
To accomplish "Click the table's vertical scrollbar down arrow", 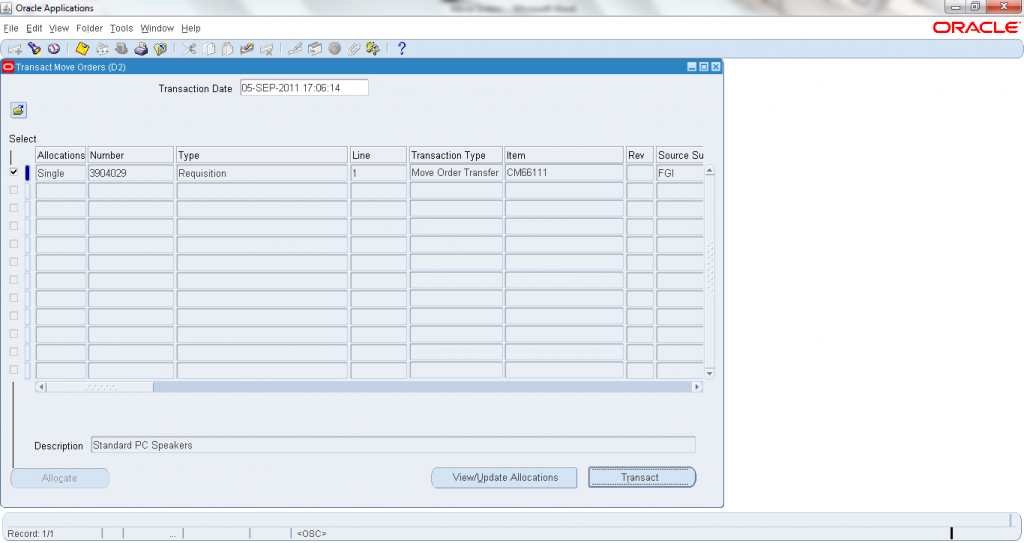I will point(710,373).
